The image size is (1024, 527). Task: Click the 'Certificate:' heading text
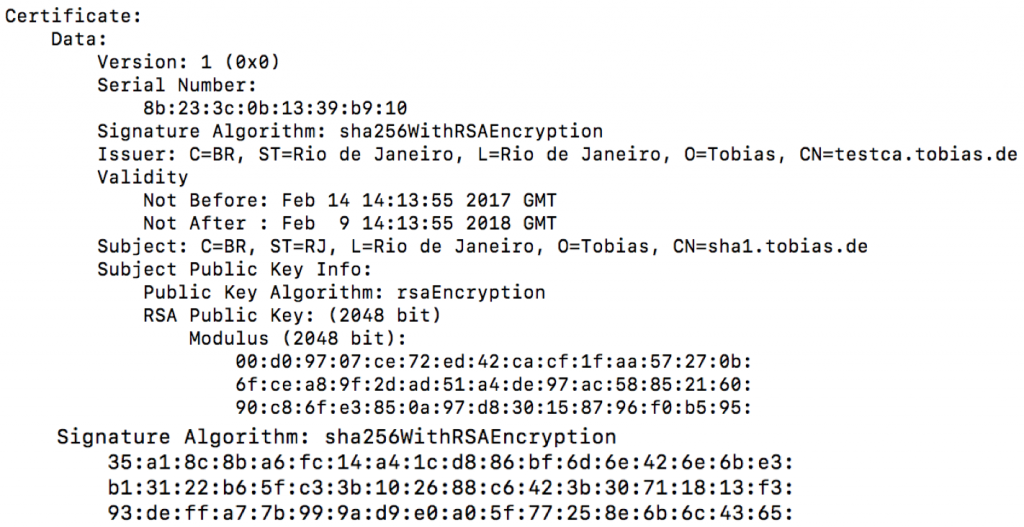coord(73,16)
